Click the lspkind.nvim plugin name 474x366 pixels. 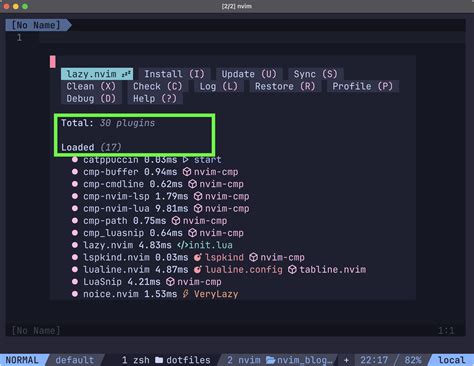pos(116,258)
